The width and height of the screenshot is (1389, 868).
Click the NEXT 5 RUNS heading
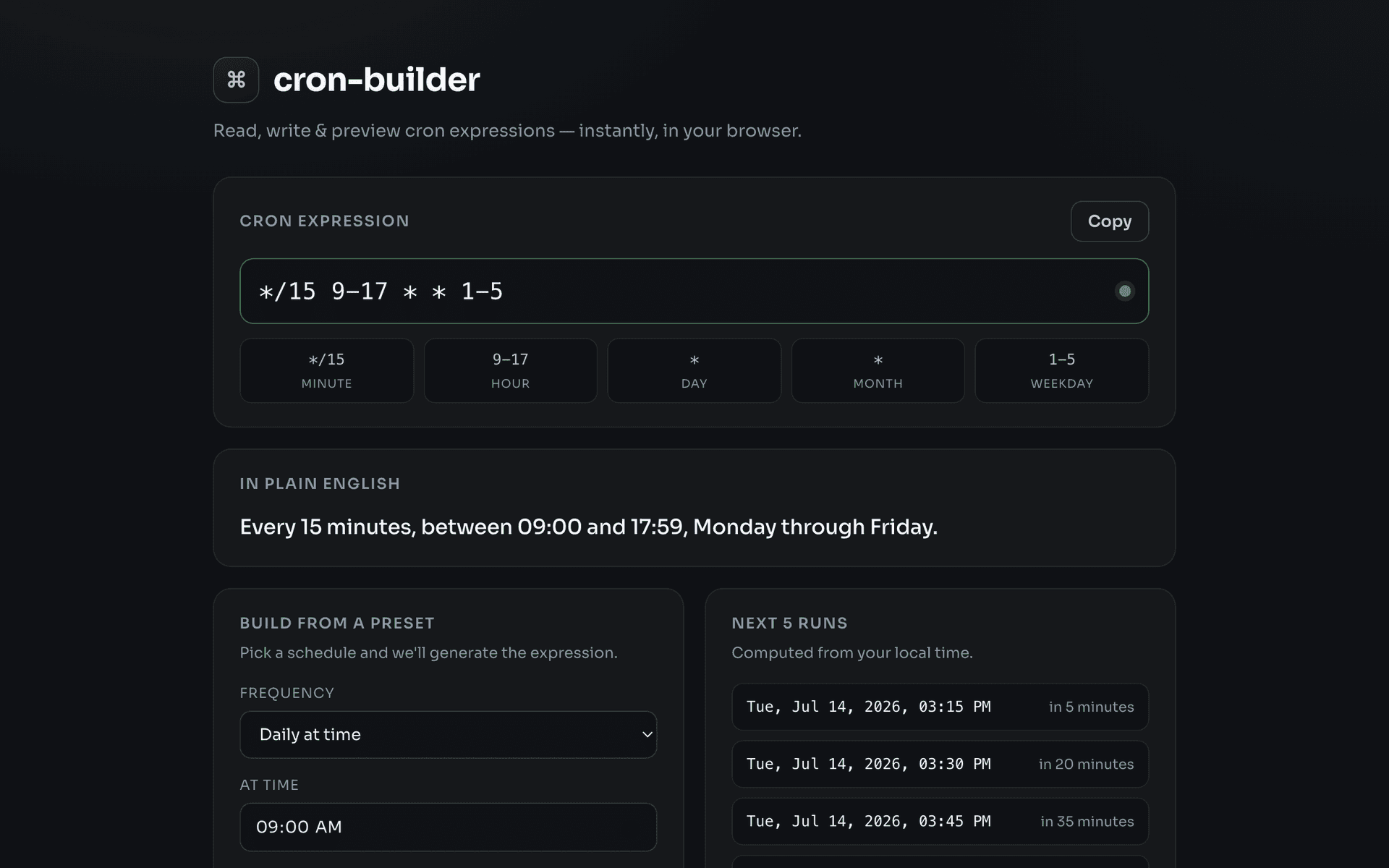[x=789, y=623]
